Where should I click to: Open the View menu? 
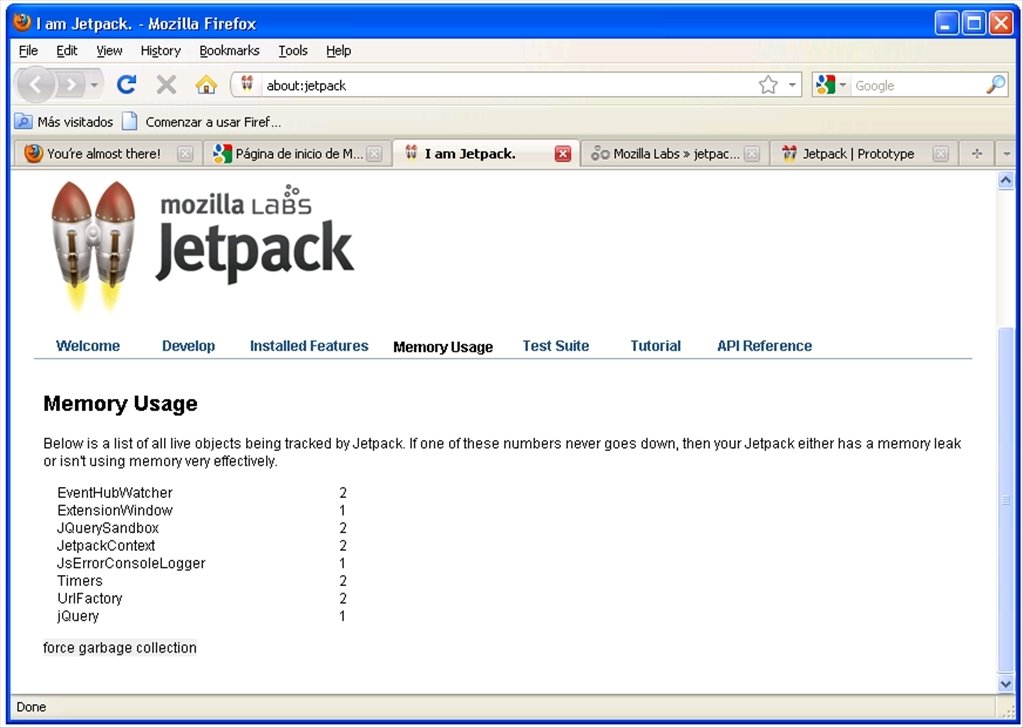pos(109,50)
